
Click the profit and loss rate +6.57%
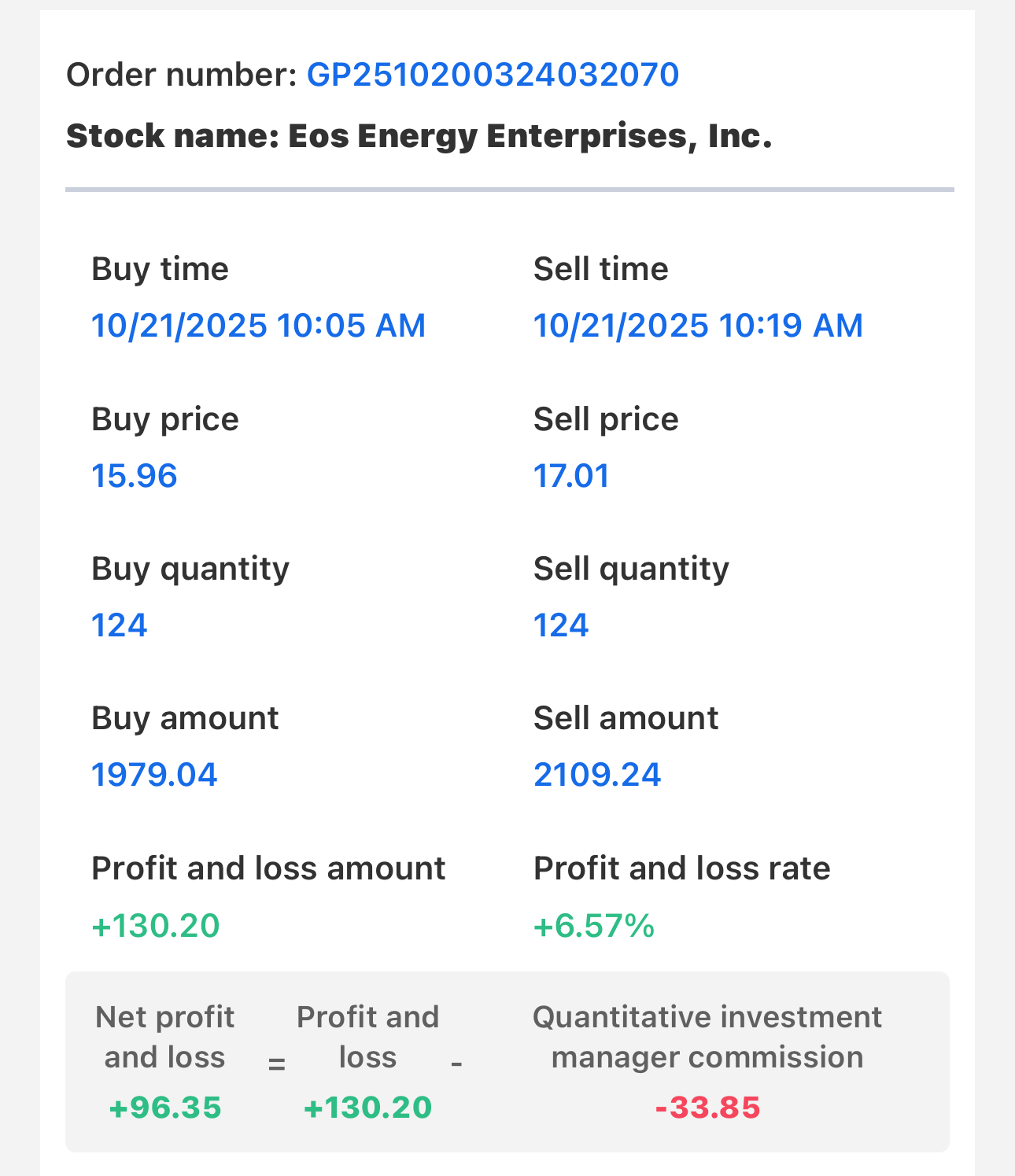(594, 926)
